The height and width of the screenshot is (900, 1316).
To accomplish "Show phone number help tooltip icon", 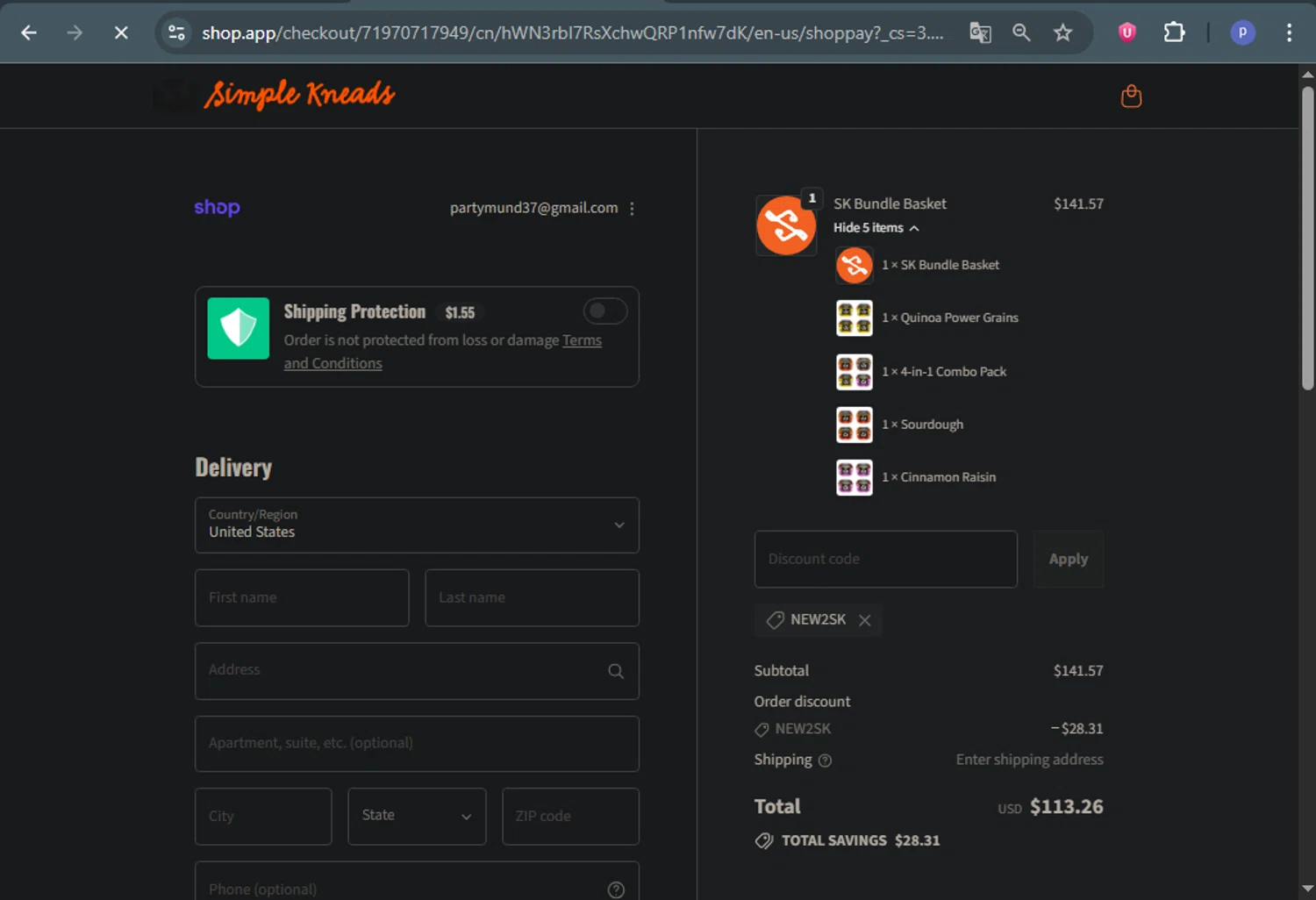I will click(616, 889).
